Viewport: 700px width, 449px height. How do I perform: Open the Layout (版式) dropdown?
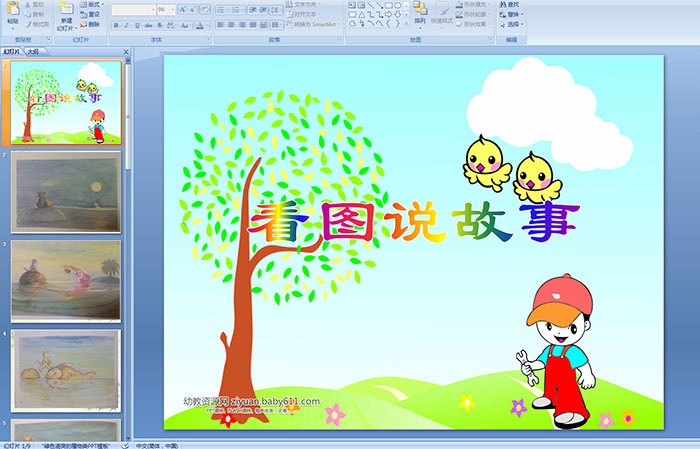92,4
